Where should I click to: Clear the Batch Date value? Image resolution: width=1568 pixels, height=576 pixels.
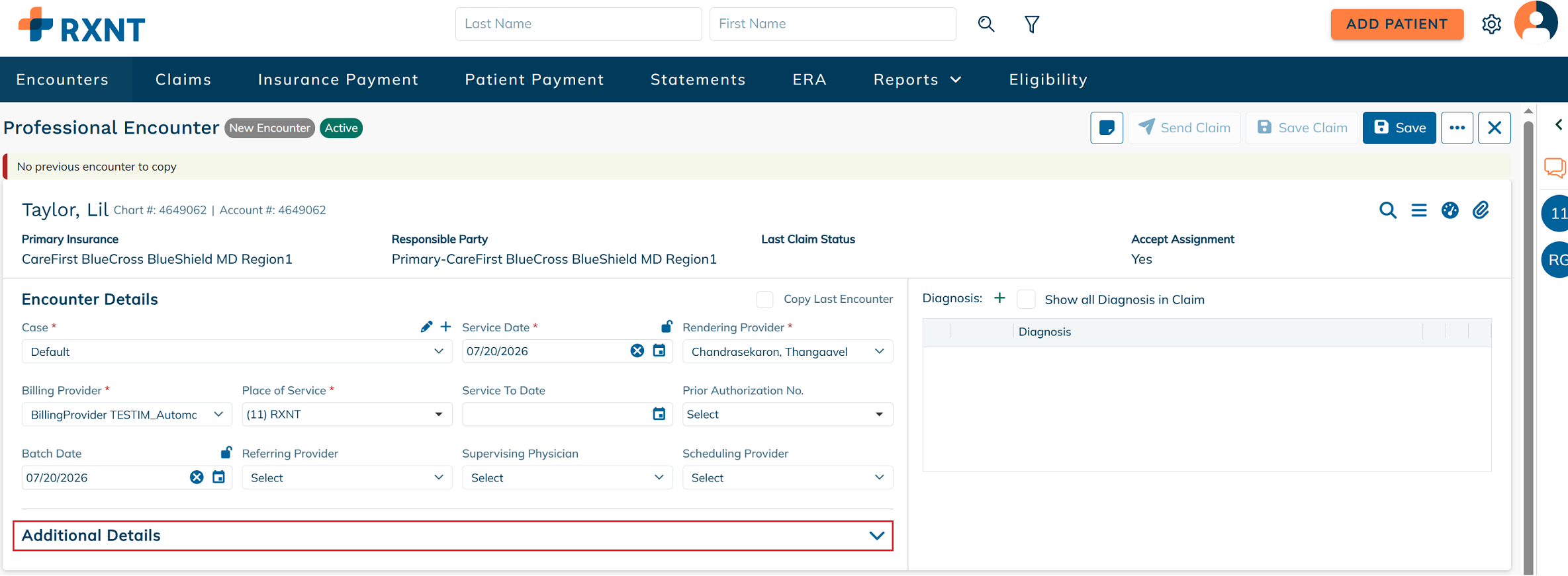coord(197,477)
